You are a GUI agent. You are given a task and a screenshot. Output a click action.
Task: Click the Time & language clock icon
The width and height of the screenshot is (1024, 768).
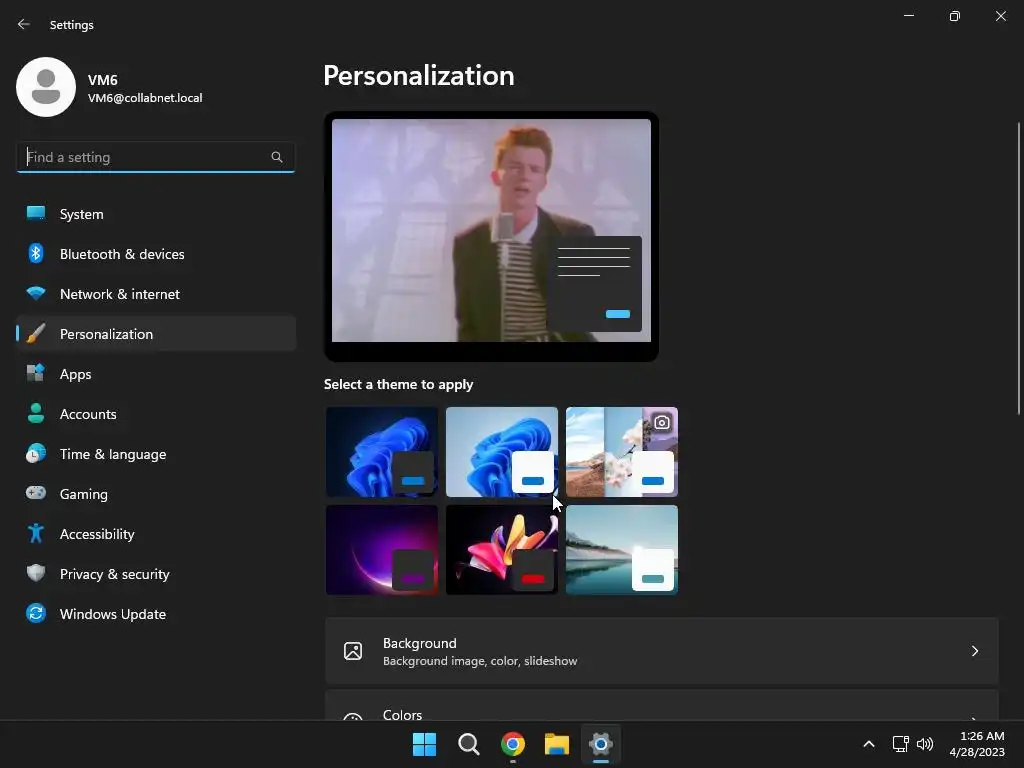point(36,453)
